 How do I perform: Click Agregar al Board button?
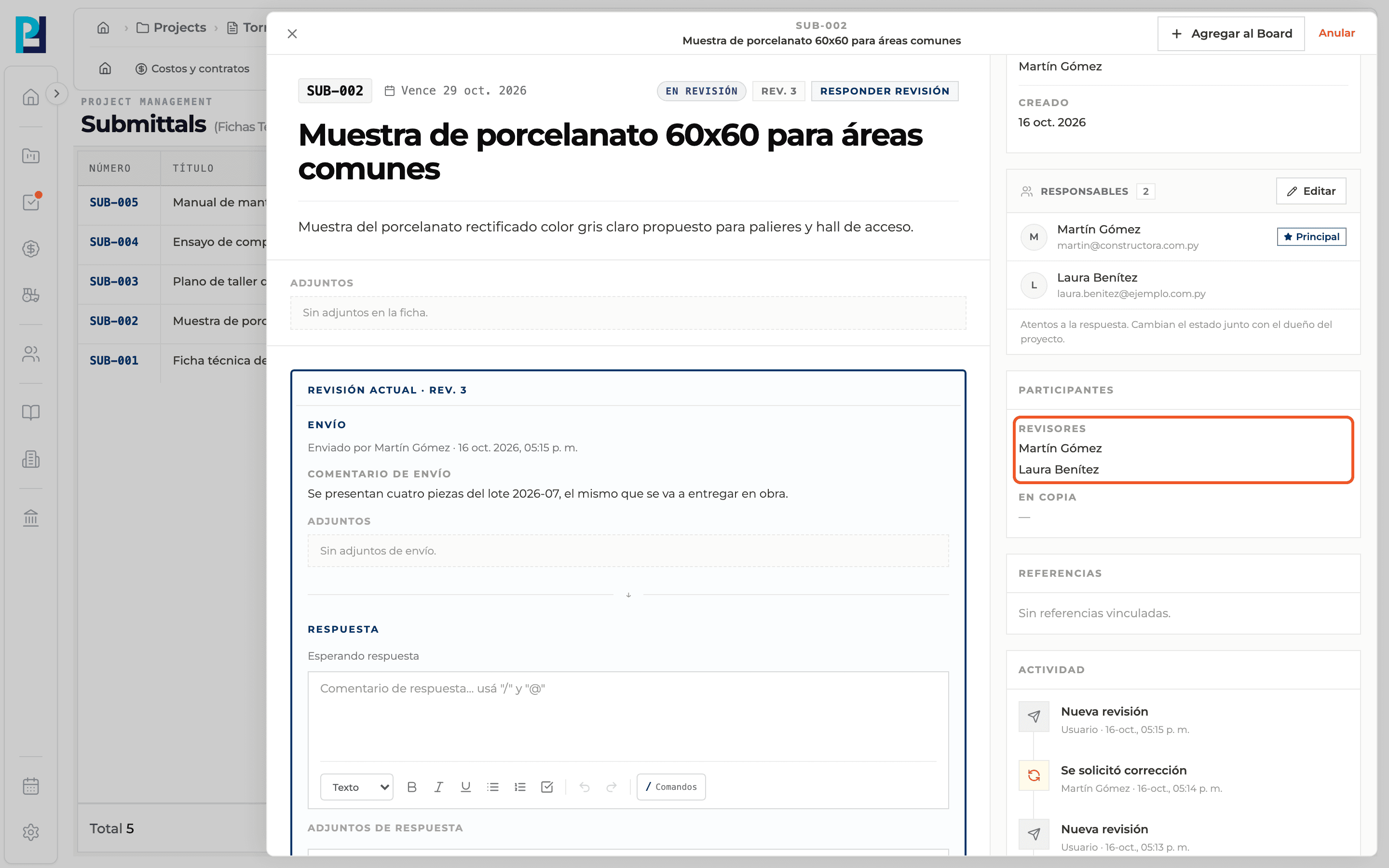[x=1231, y=33]
